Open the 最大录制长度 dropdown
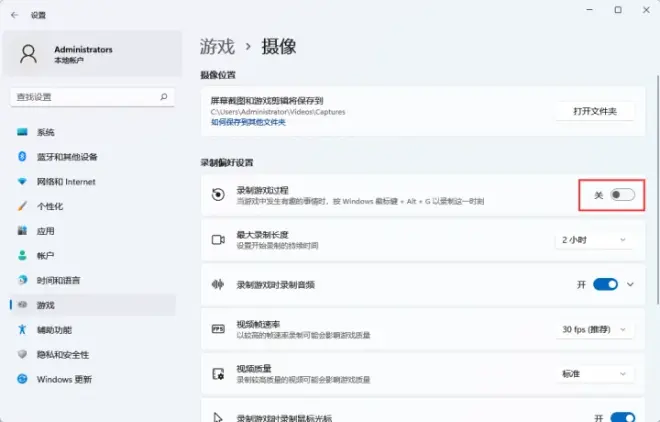This screenshot has width=660, height=422. pos(595,240)
